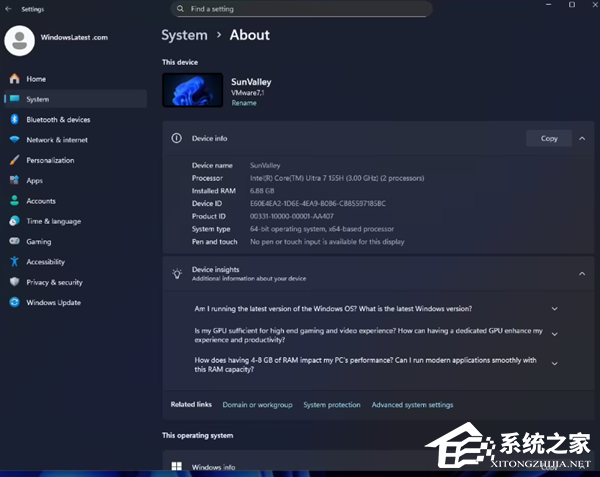Screen dimensions: 600x477
Task: Click the System type value text
Action: [322, 229]
